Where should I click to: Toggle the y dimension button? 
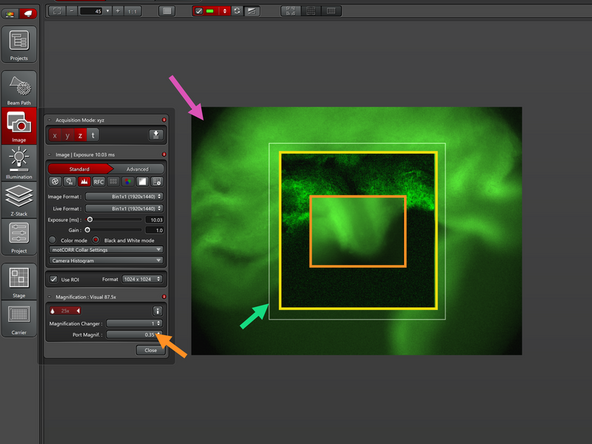(68, 135)
